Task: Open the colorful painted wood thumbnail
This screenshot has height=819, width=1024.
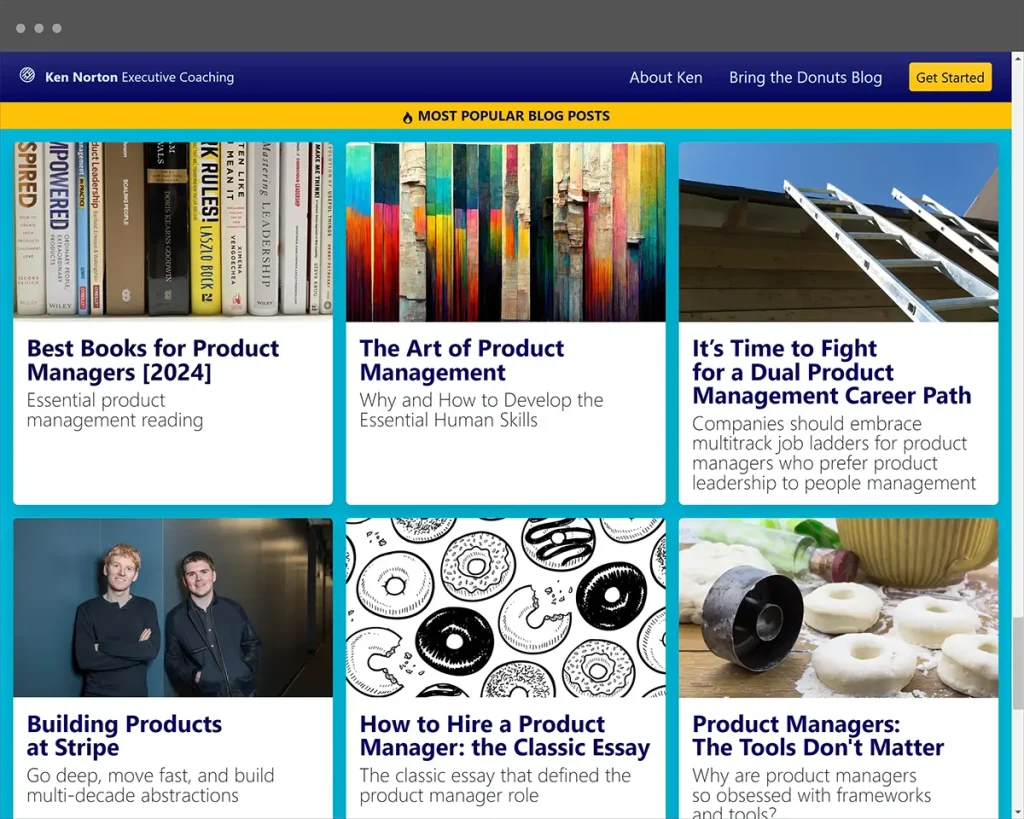Action: coord(505,231)
